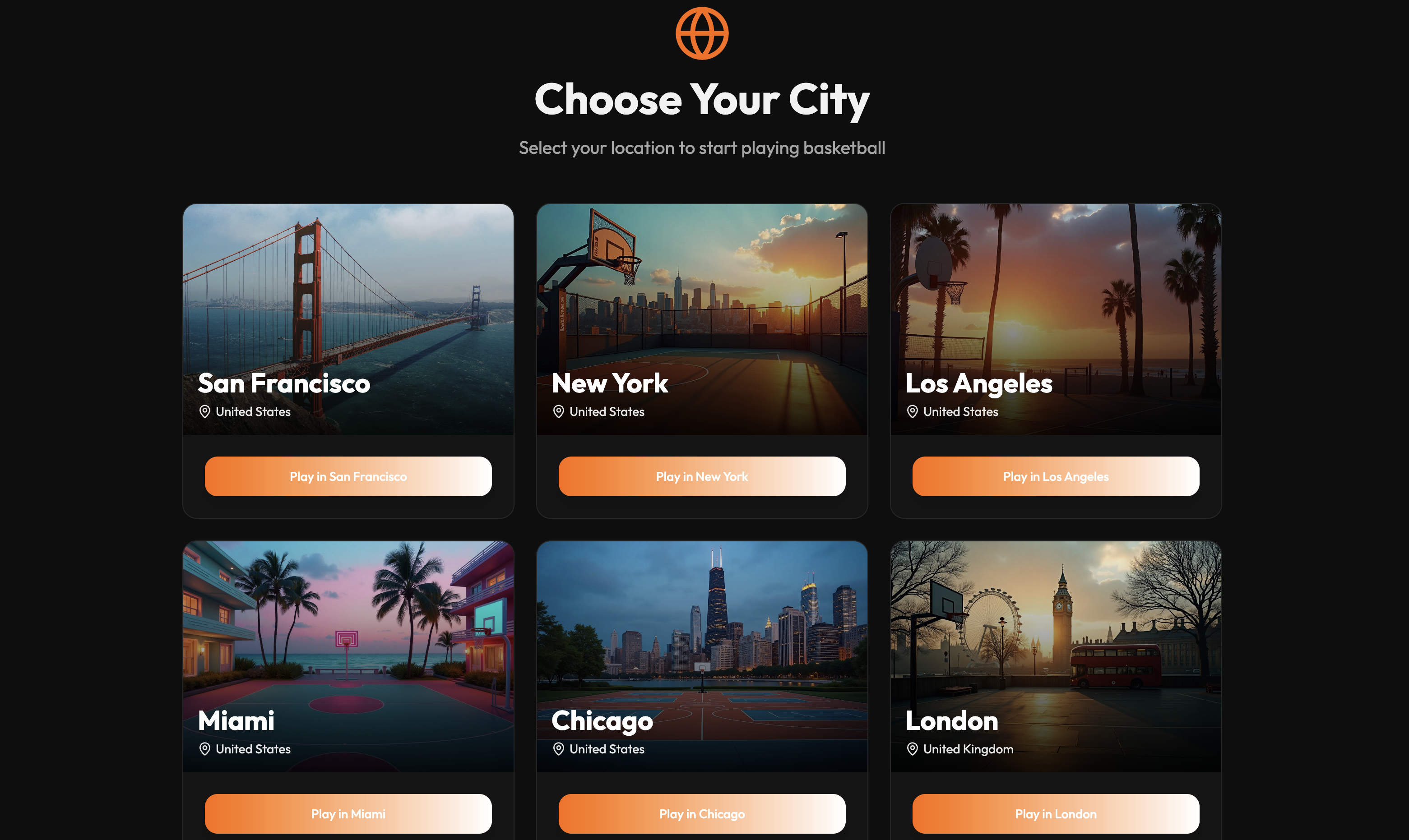Click the location pin under Miami
Image resolution: width=1409 pixels, height=840 pixels.
coord(205,749)
